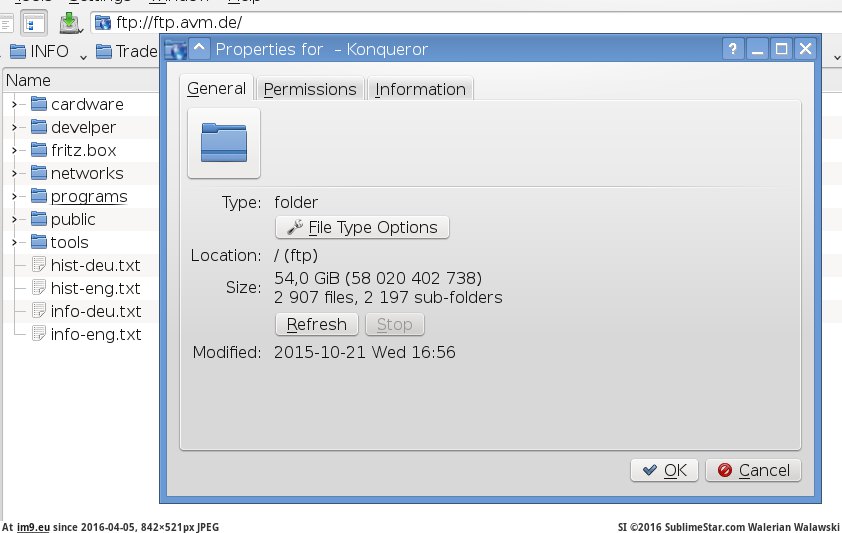This screenshot has width=842, height=533.
Task: Click the keep-above arrow in dialog titlebar
Action: (x=199, y=49)
